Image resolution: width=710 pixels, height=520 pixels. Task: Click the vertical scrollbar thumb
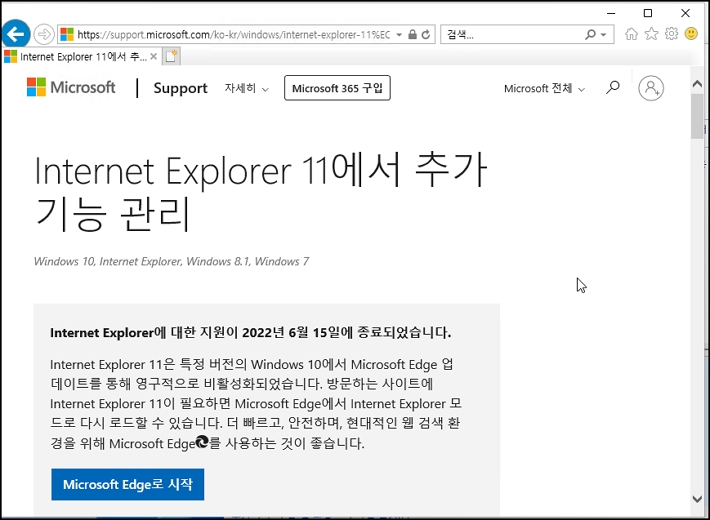[697, 116]
